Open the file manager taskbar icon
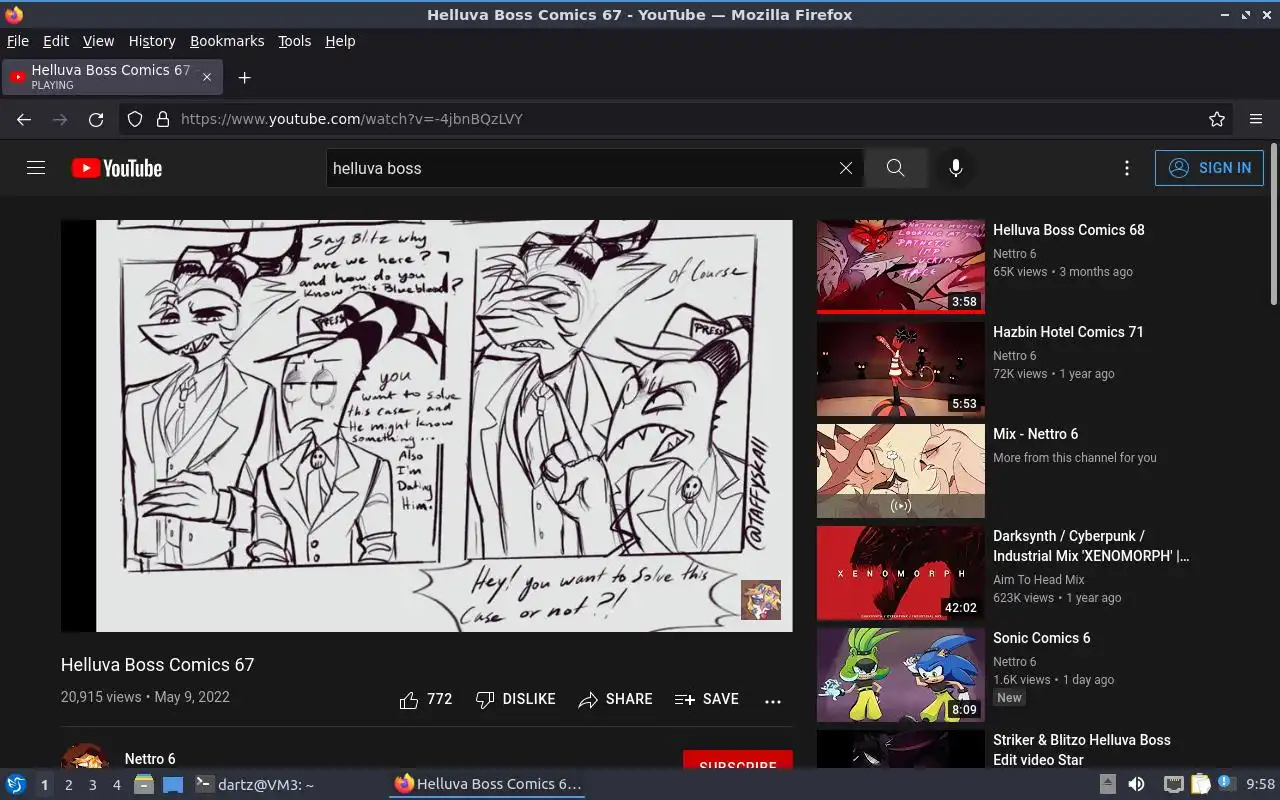This screenshot has height=800, width=1280. coord(144,785)
